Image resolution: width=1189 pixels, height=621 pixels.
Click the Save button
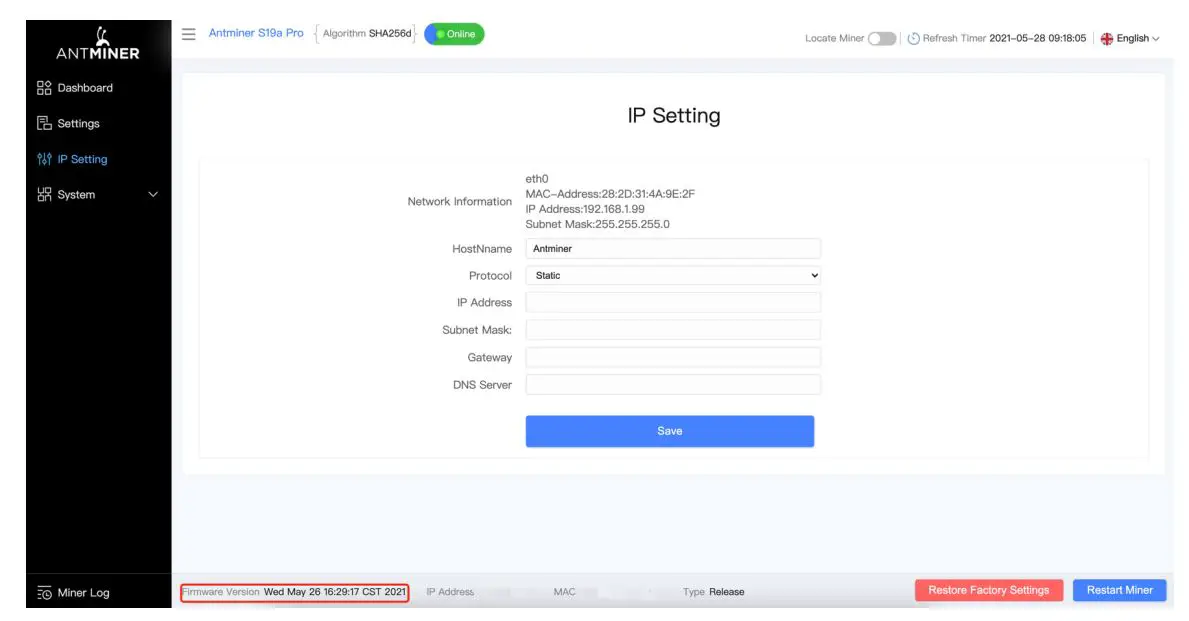click(x=670, y=430)
